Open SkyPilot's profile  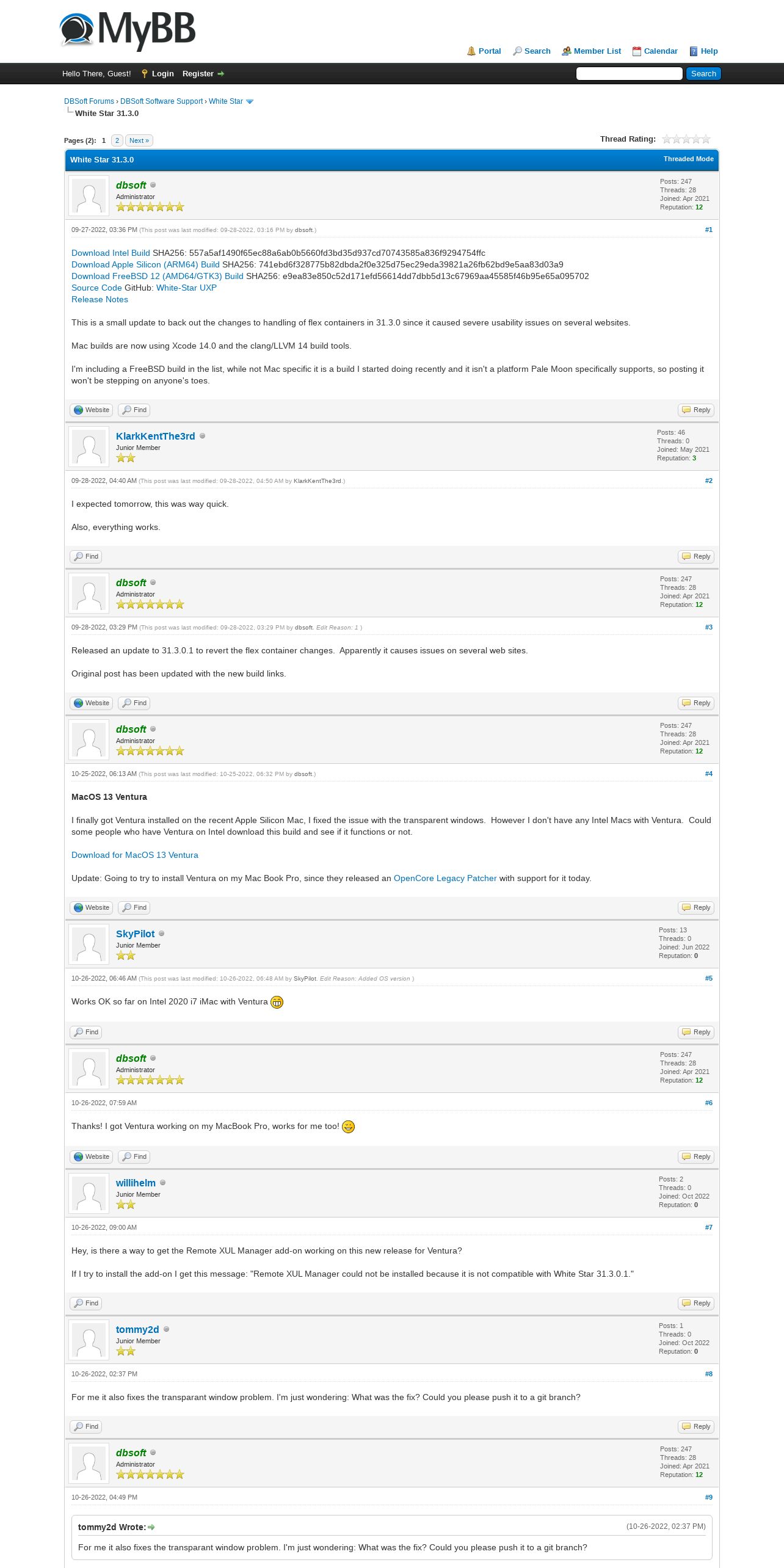point(136,934)
